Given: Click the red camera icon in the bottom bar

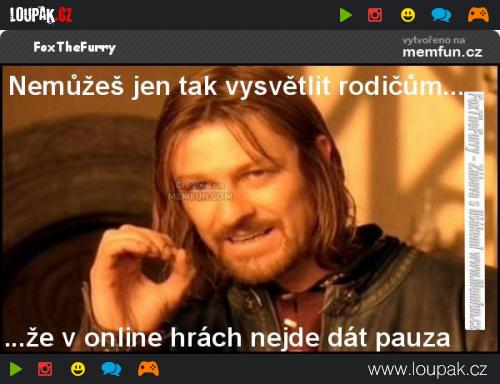Looking at the screenshot, I should coord(45,369).
